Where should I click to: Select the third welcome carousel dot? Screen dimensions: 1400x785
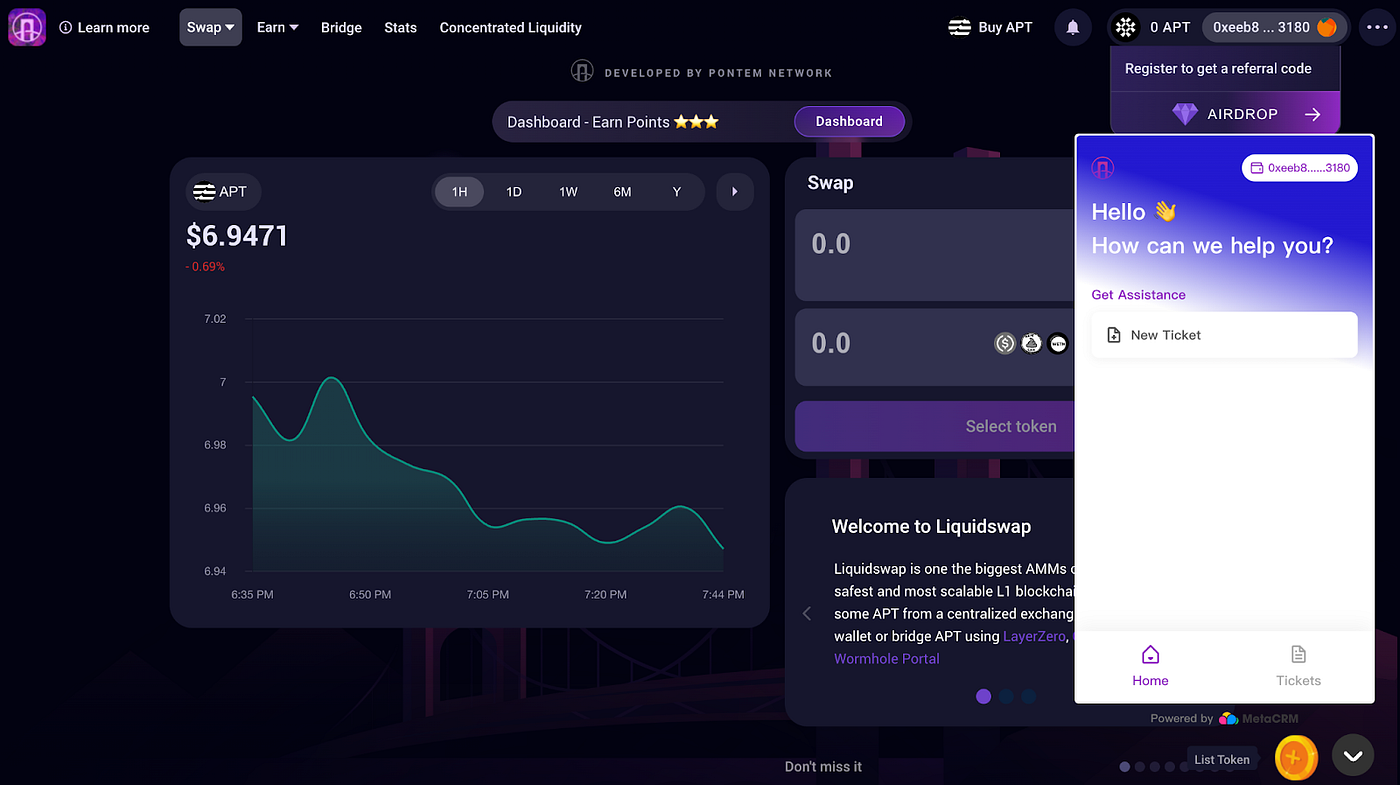(x=1028, y=696)
